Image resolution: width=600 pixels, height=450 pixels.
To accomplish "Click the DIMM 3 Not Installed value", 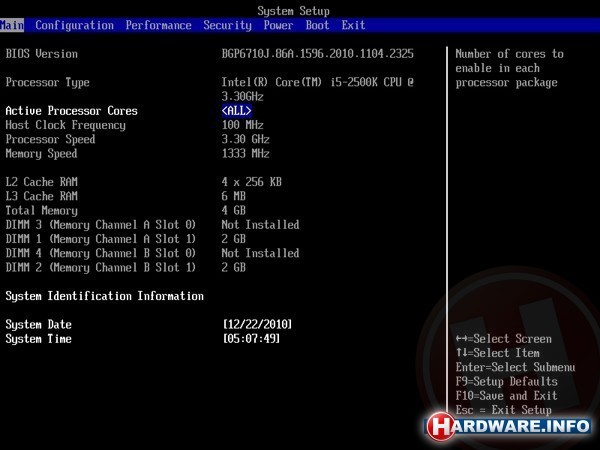I will [x=260, y=225].
